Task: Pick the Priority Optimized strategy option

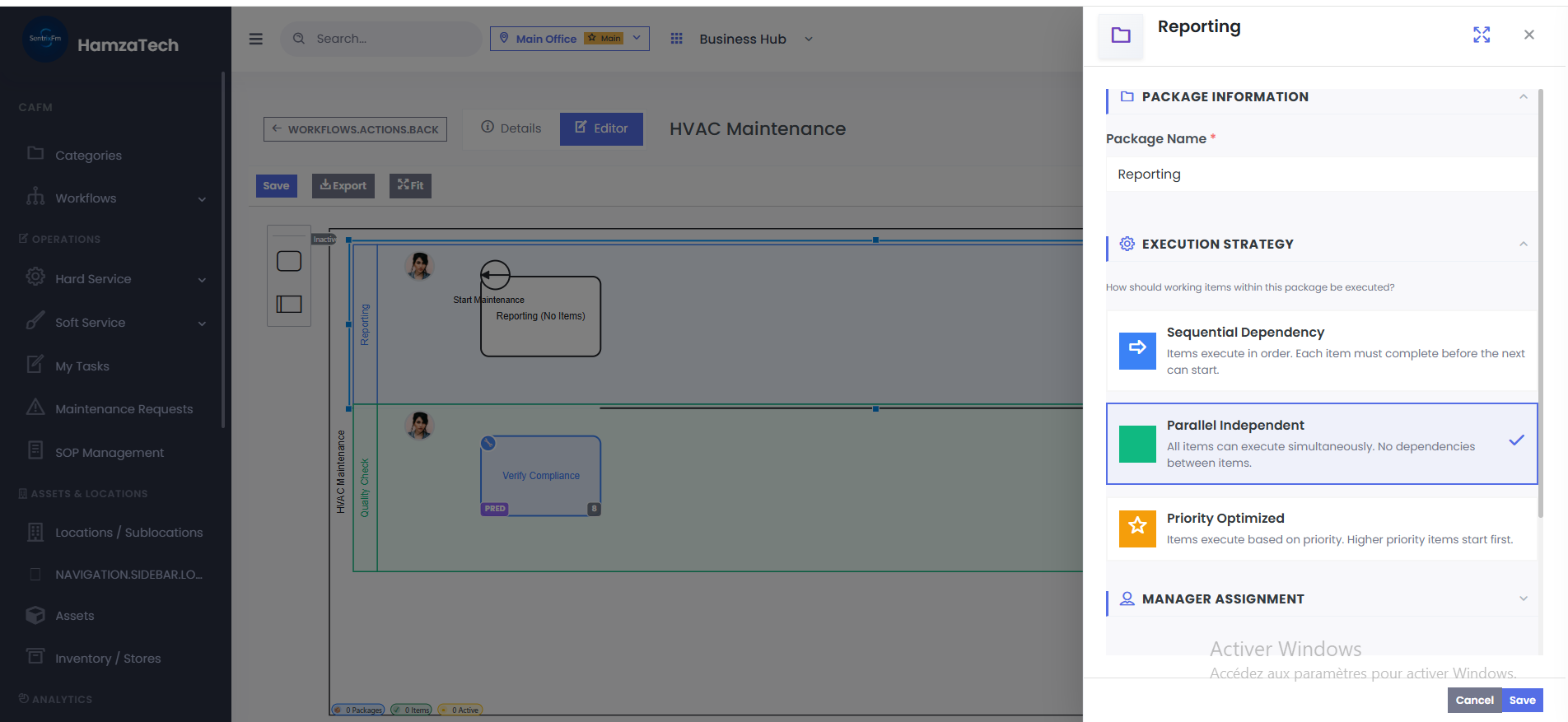Action: click(x=1321, y=529)
